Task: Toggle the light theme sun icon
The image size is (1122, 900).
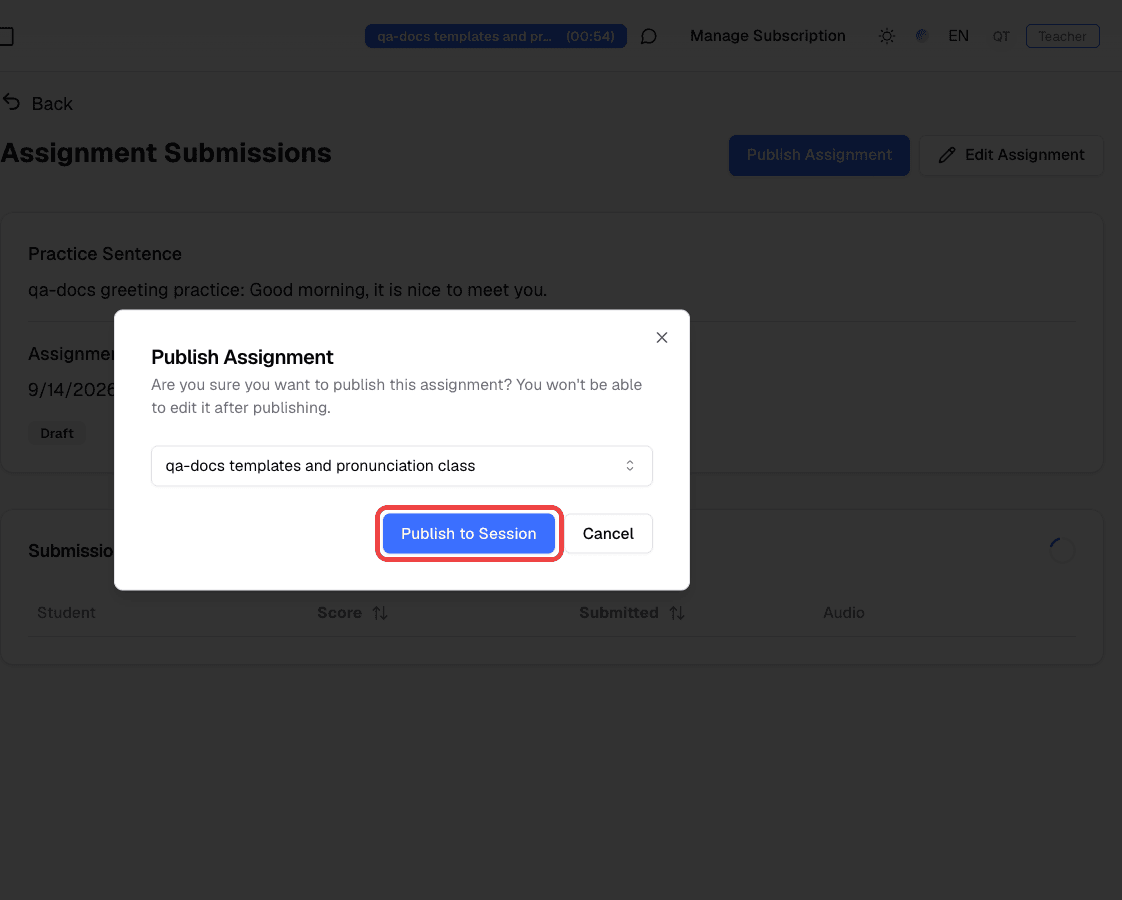Action: (x=887, y=36)
